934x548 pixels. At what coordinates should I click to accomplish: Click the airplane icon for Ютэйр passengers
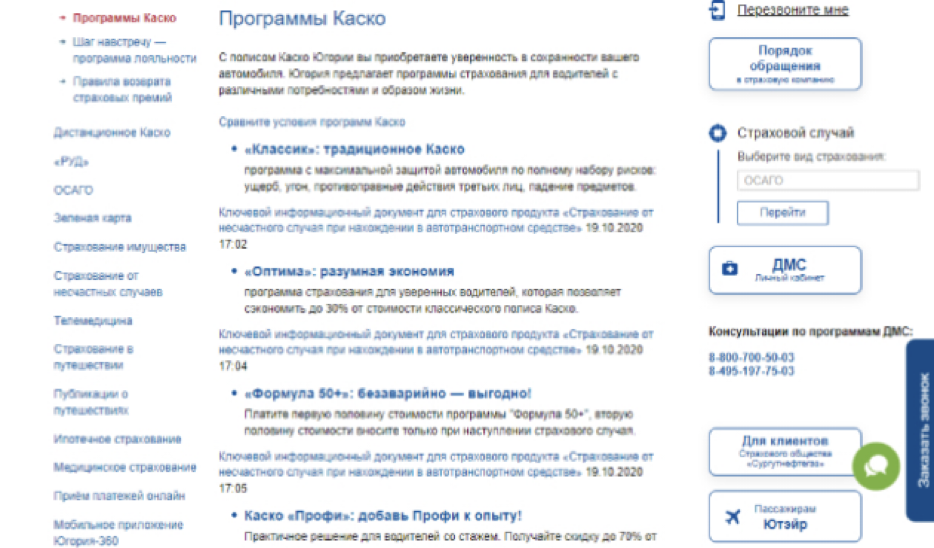click(732, 517)
